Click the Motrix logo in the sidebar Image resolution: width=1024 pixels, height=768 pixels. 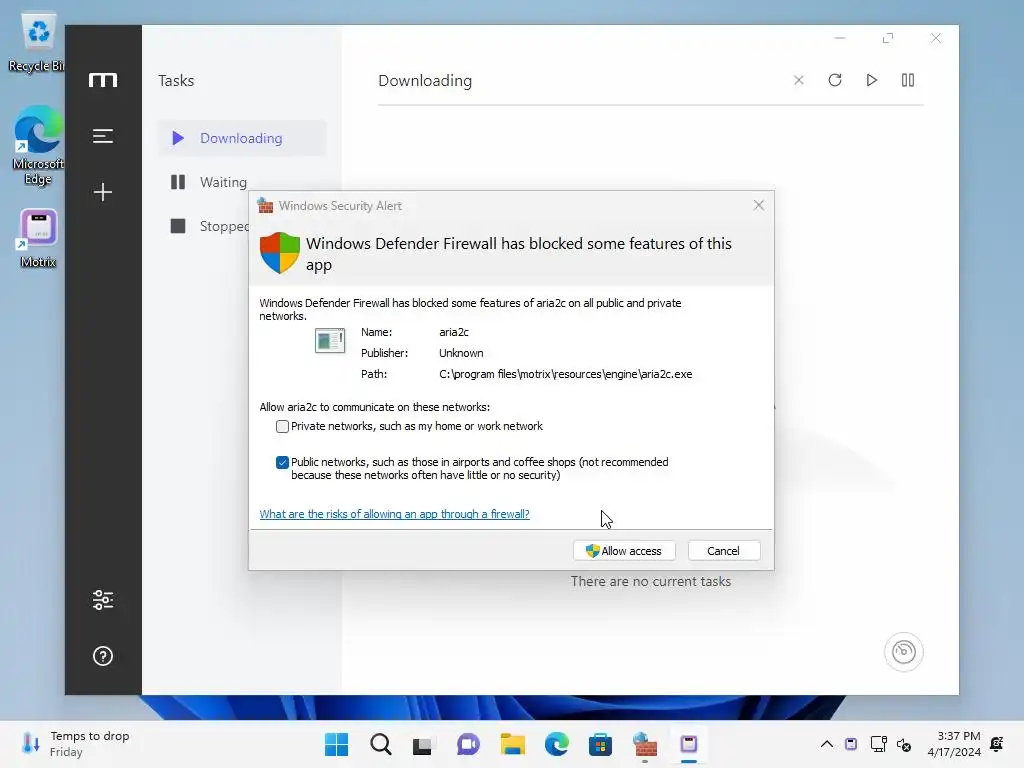103,80
